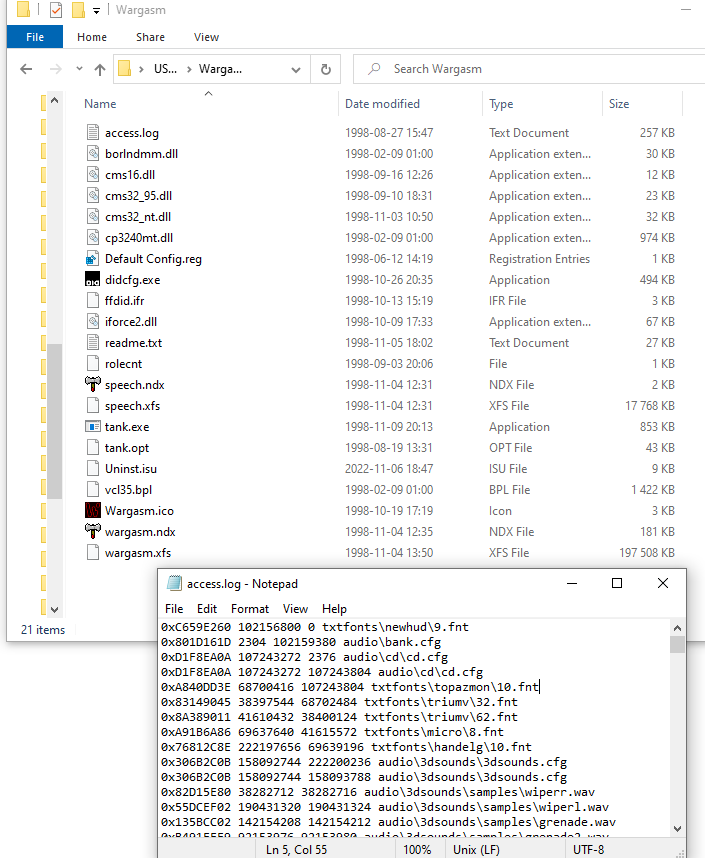Image resolution: width=705 pixels, height=858 pixels.
Task: Switch to the View ribbon tab
Action: click(206, 37)
